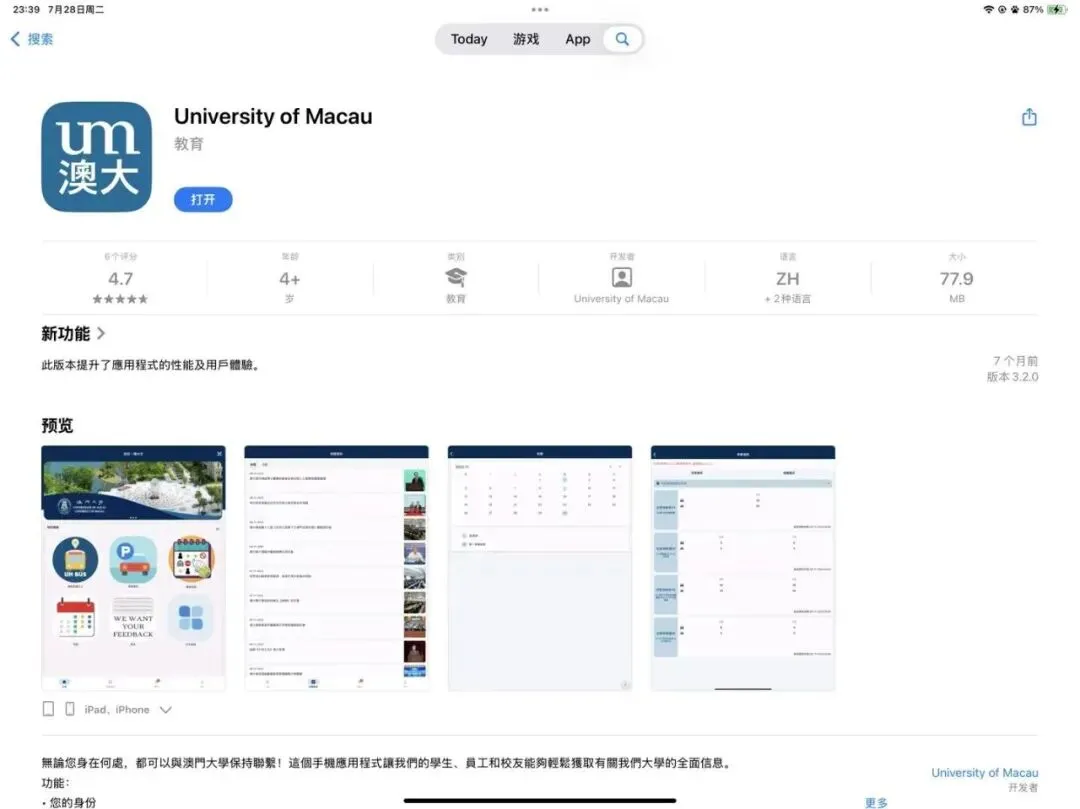Tap the + 2种语言 label
1080x809 pixels.
tap(788, 299)
